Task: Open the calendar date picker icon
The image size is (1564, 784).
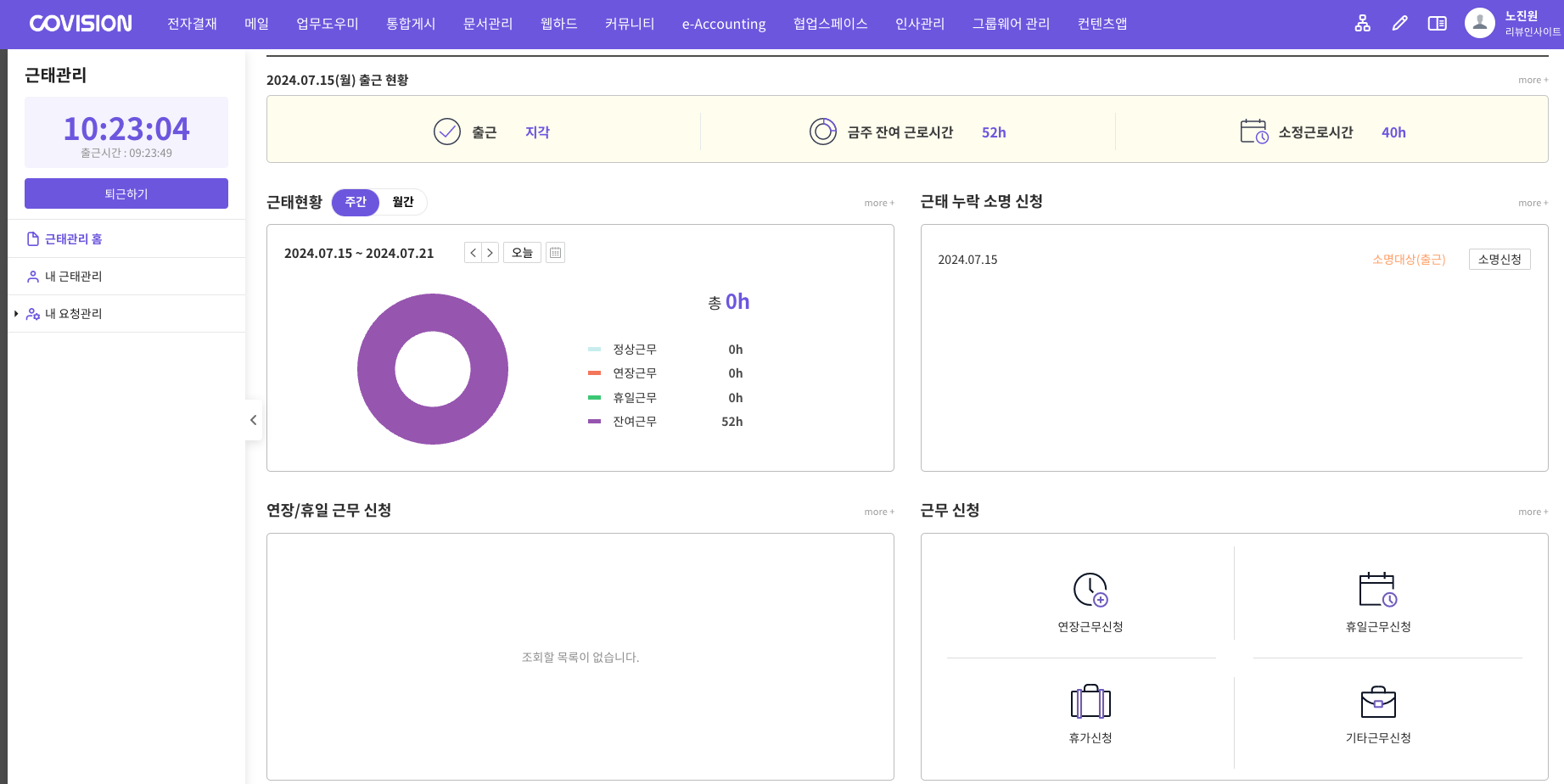Action: point(555,253)
